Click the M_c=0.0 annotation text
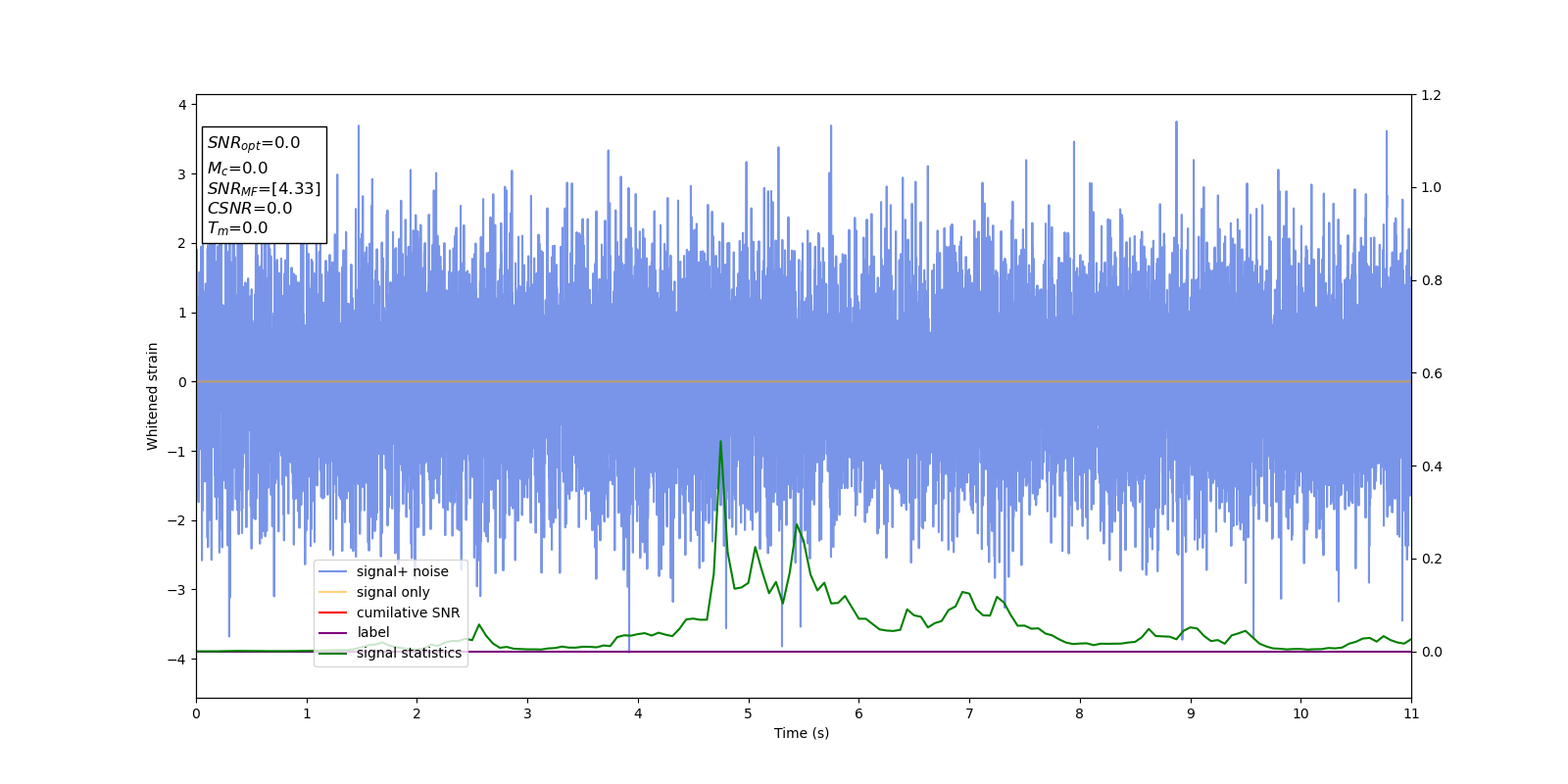Image resolution: width=1568 pixels, height=784 pixels. [237, 169]
